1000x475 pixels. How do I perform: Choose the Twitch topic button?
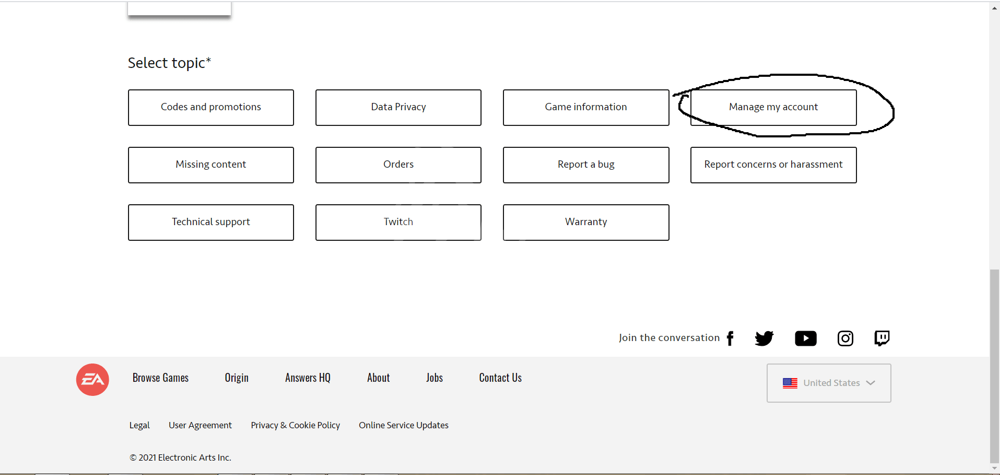(x=398, y=222)
